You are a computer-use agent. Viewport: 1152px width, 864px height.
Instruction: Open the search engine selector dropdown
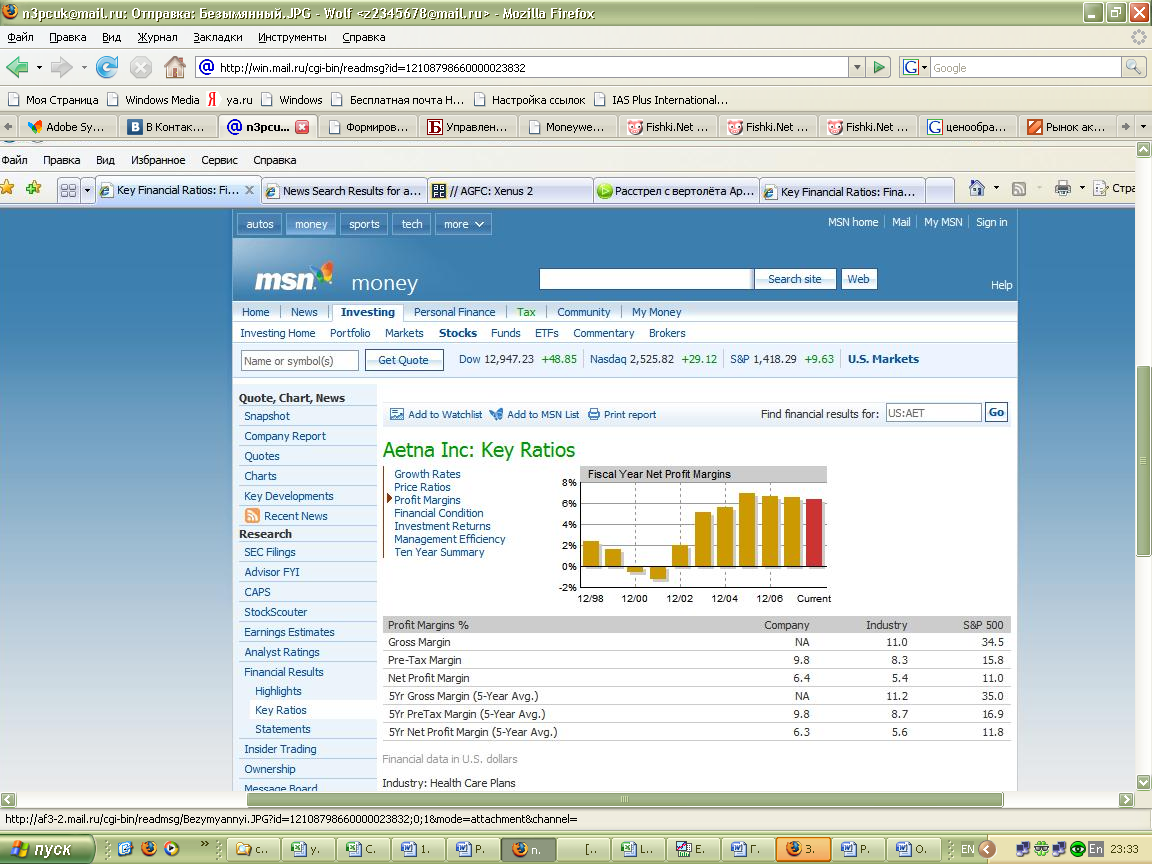click(x=924, y=68)
